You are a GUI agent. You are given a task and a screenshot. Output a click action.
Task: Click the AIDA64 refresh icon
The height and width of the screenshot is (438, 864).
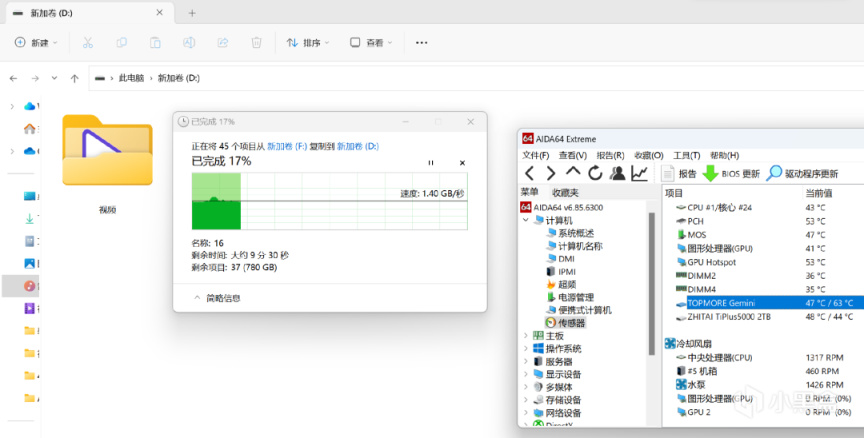[x=595, y=174]
